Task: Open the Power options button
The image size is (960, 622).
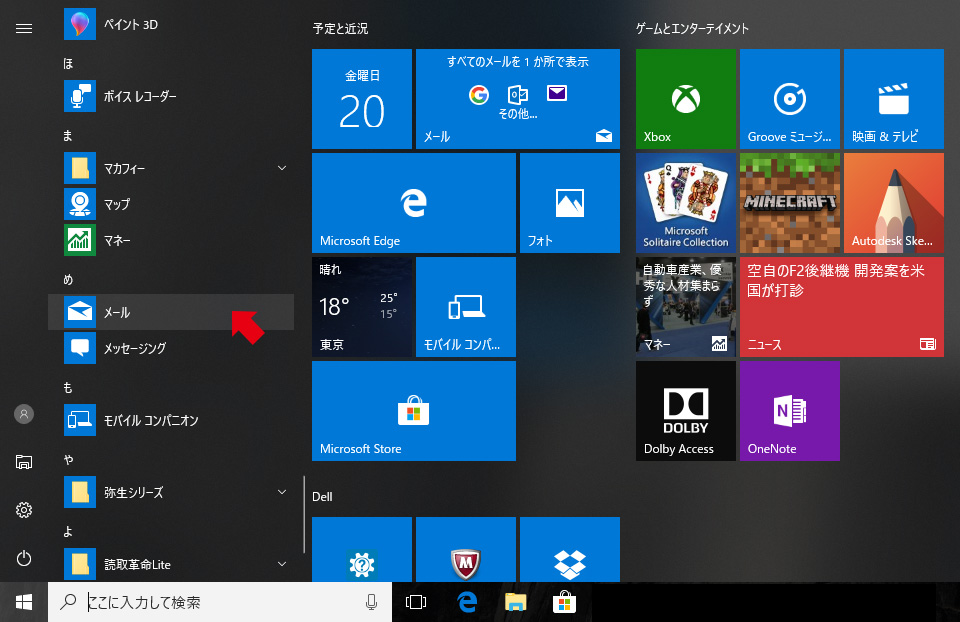Action: 24,558
